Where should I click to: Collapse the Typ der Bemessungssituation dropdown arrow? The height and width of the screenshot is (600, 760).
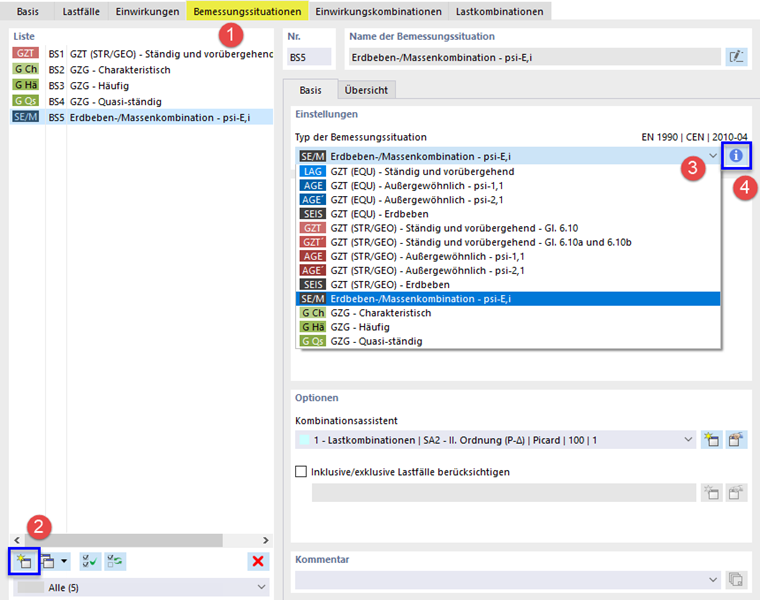(713, 156)
